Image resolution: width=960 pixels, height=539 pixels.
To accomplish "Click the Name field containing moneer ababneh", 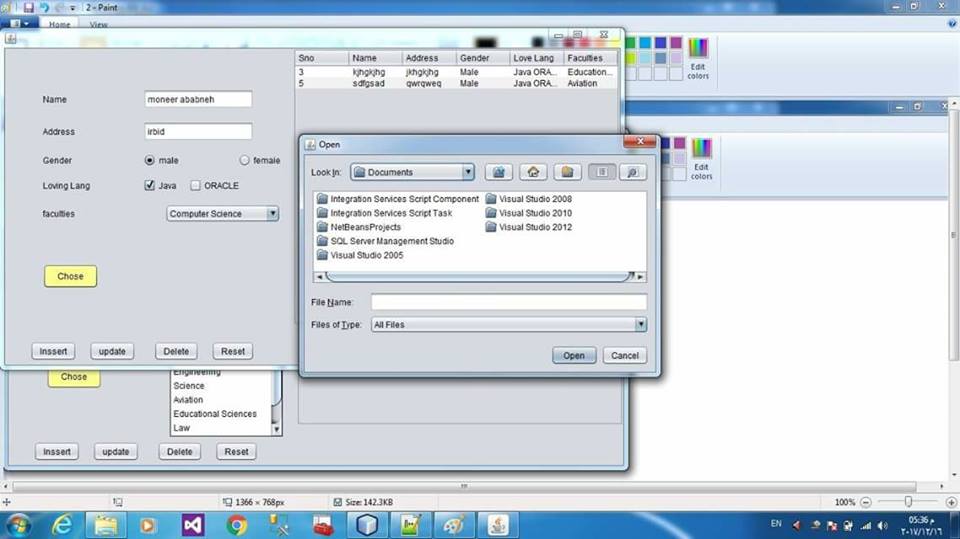I will pos(198,99).
